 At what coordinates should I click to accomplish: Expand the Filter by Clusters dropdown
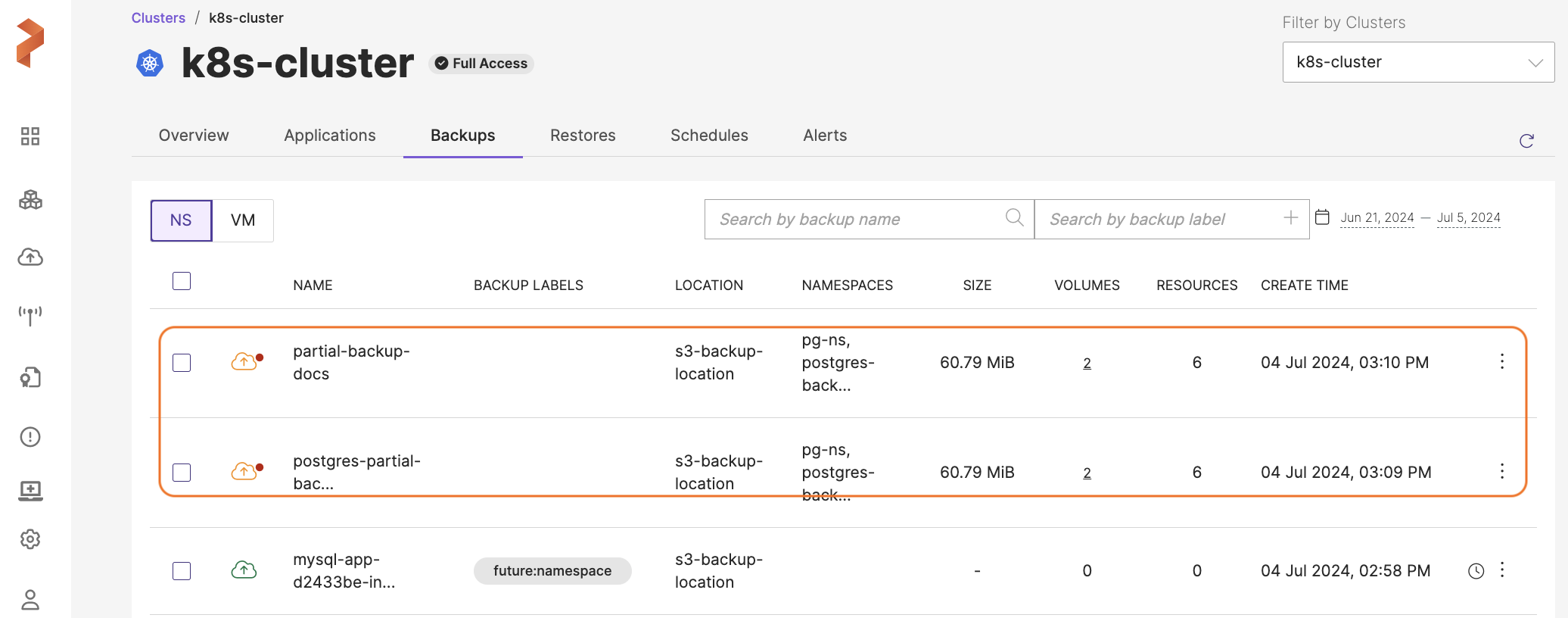pyautogui.click(x=1417, y=62)
